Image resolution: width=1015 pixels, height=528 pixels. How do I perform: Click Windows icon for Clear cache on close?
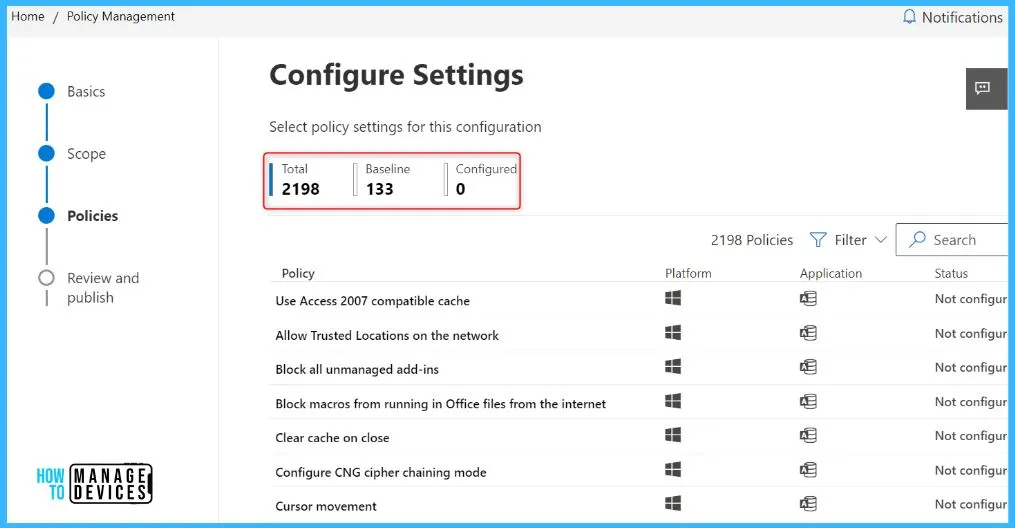pos(673,435)
